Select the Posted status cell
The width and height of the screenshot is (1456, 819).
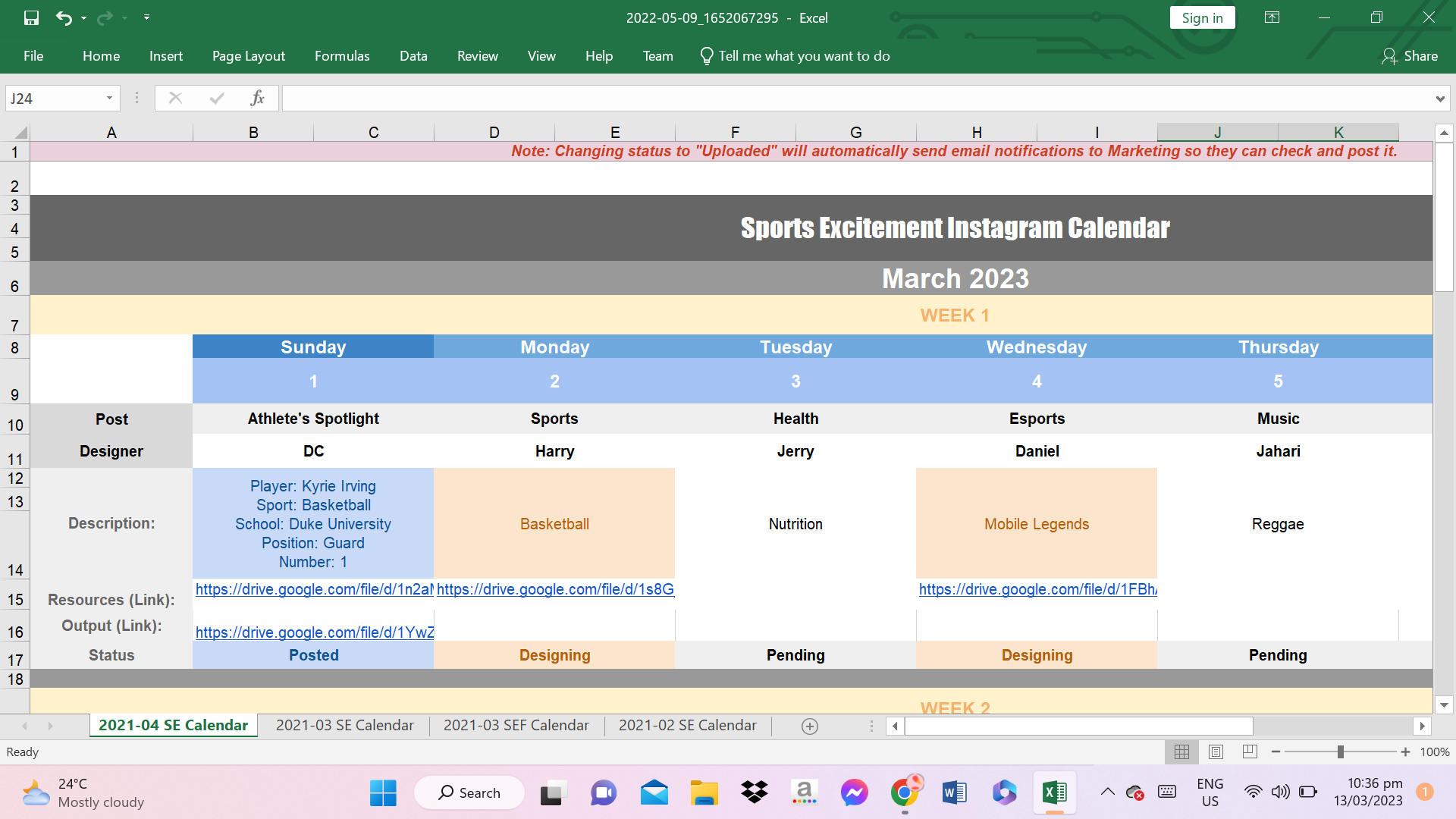(x=313, y=655)
